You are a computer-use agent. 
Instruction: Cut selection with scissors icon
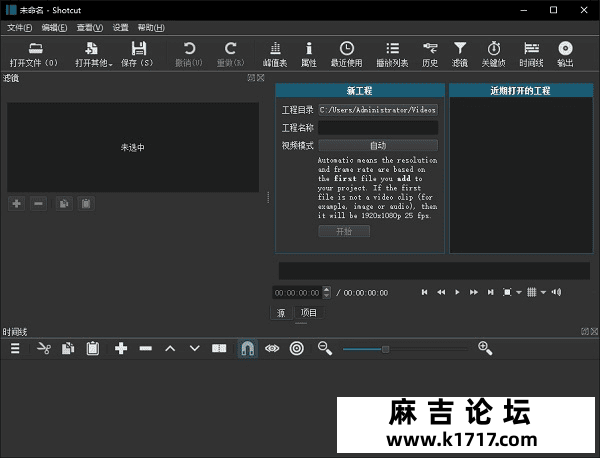44,349
